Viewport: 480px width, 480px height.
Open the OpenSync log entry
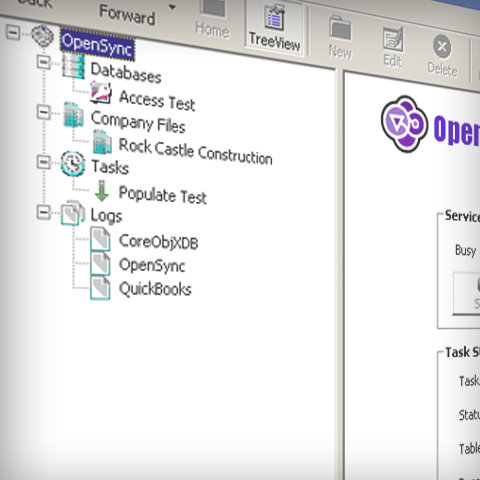coord(152,265)
